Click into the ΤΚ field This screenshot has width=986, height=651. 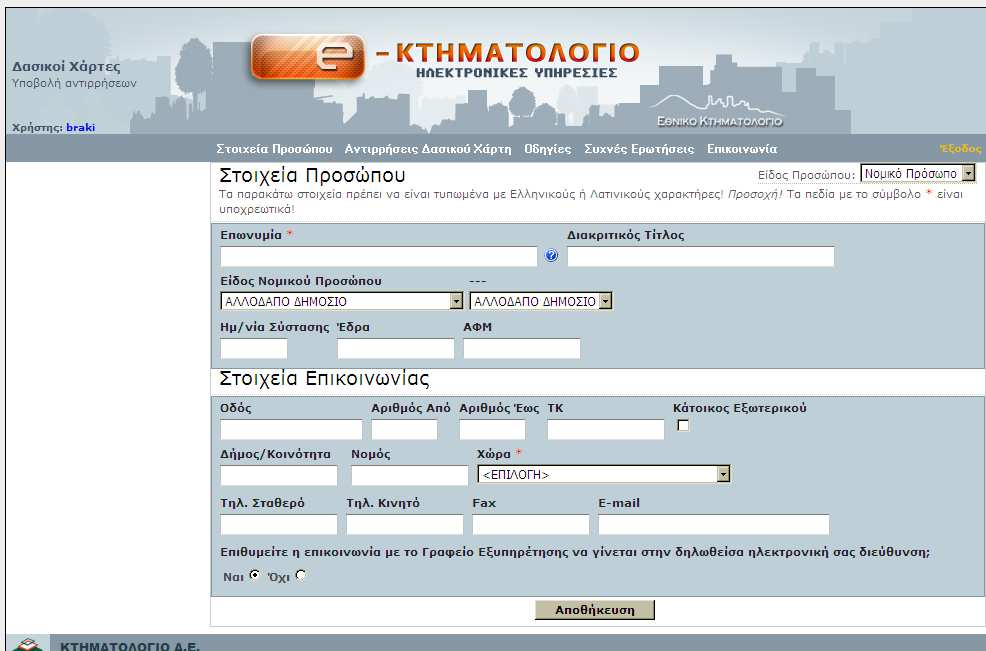coord(606,430)
